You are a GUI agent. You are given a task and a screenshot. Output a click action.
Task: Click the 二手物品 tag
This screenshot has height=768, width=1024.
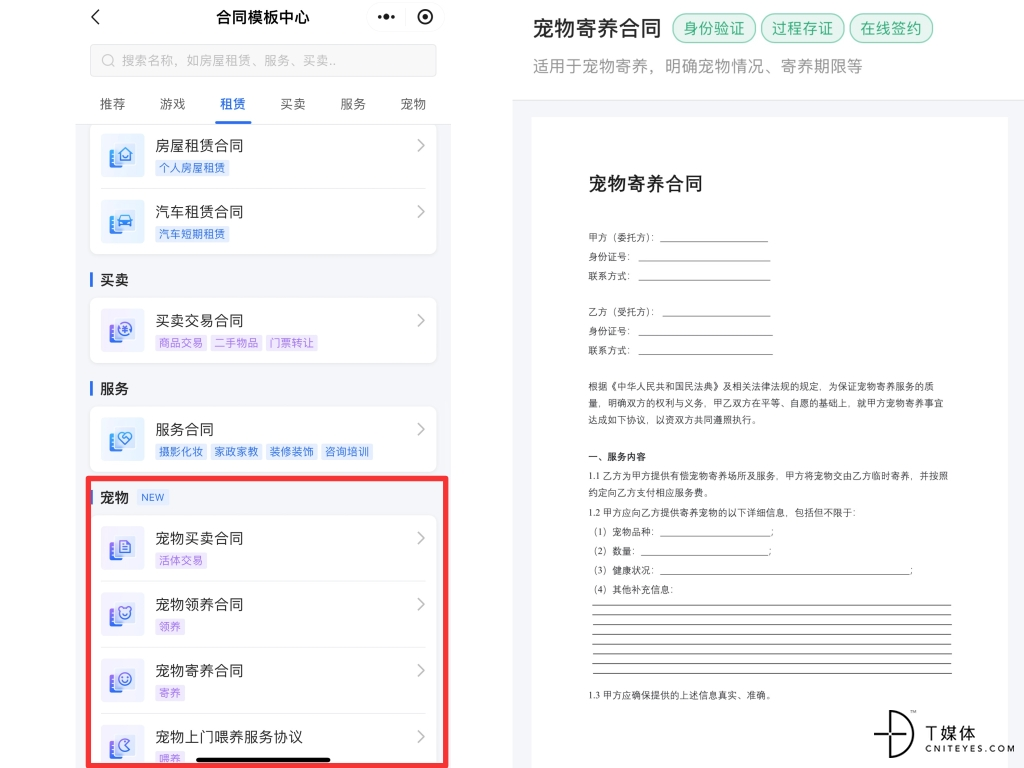tap(237, 343)
